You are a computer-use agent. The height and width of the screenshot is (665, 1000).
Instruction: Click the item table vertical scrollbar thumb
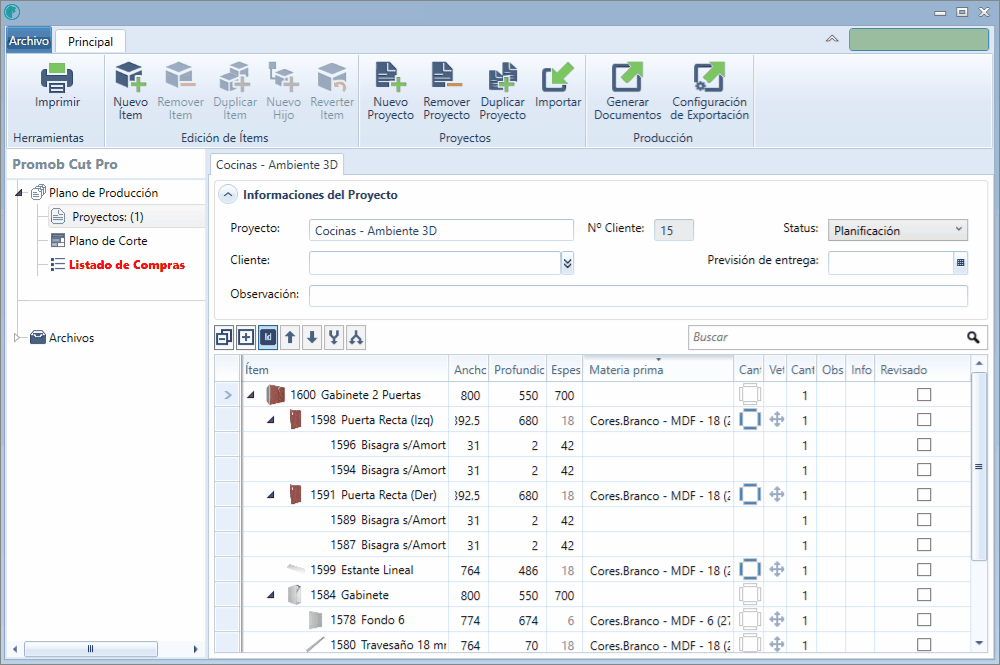pyautogui.click(x=978, y=467)
